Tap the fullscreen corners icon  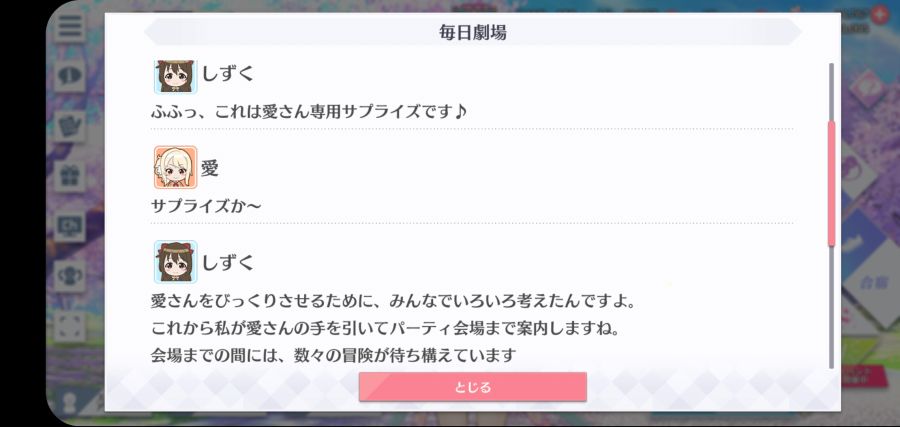coord(70,326)
